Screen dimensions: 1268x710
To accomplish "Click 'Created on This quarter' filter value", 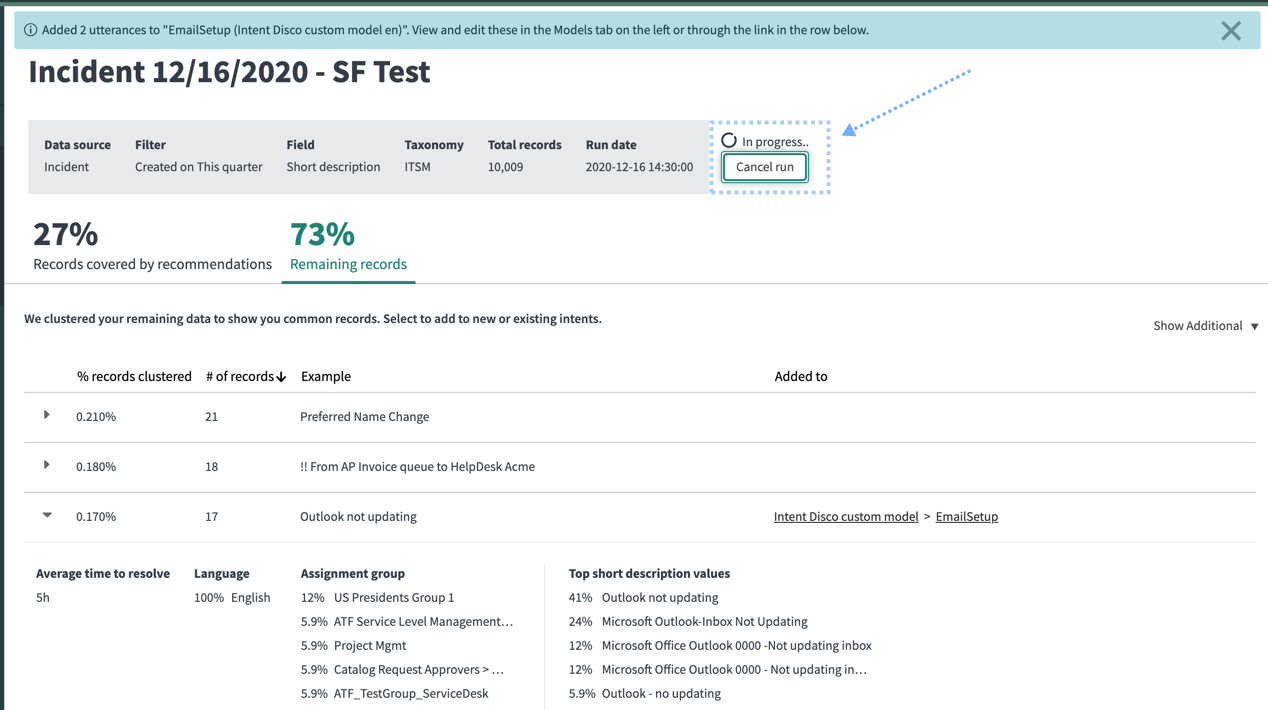I will 199,167.
